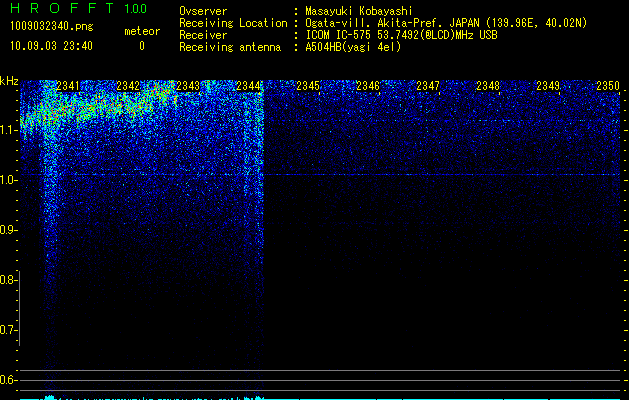This screenshot has height=400, width=629.
Task: Select ICOM IC-575 53.7492 MHz USB text
Action: click(x=401, y=35)
